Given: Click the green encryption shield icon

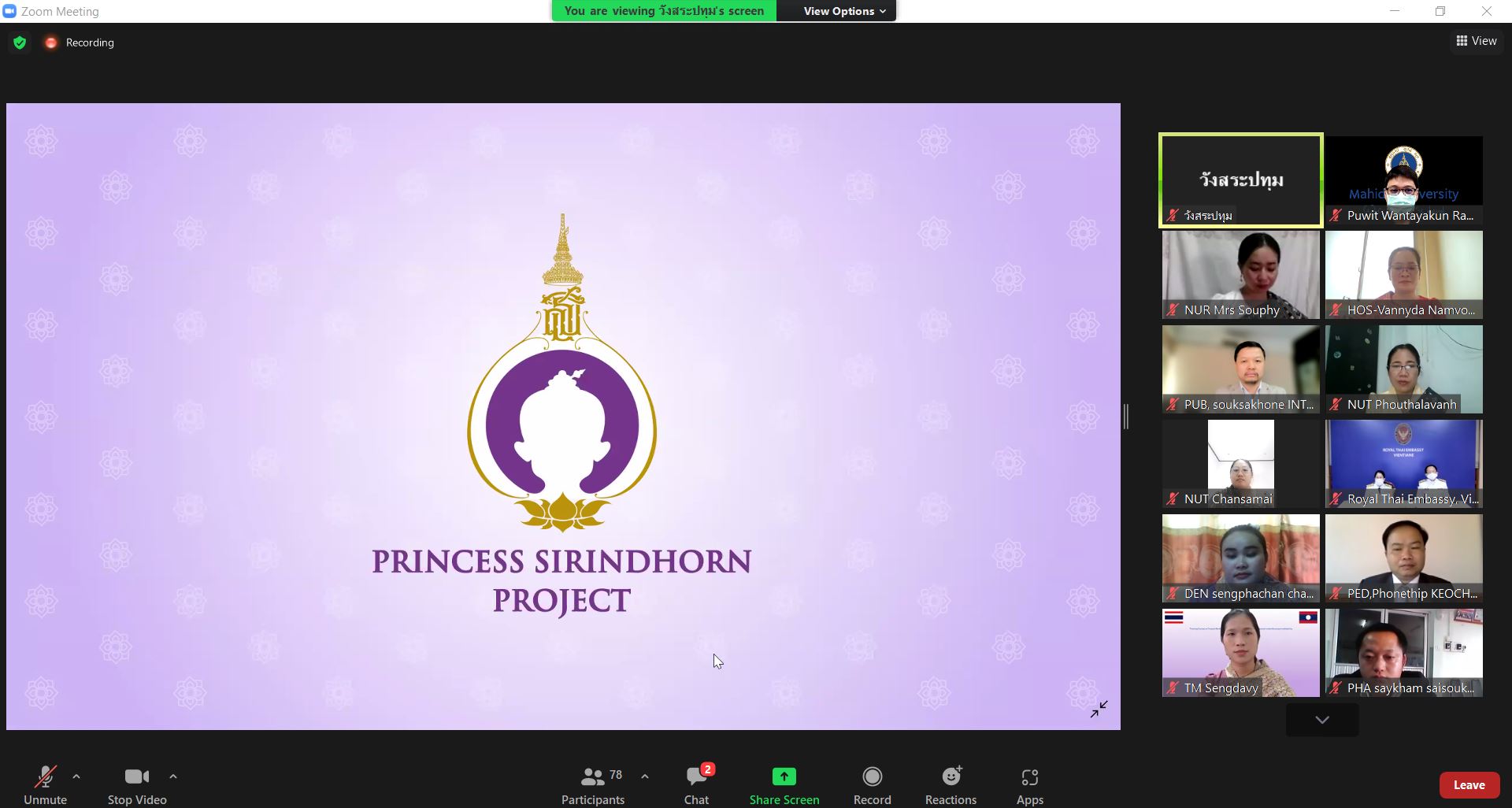Looking at the screenshot, I should [20, 43].
